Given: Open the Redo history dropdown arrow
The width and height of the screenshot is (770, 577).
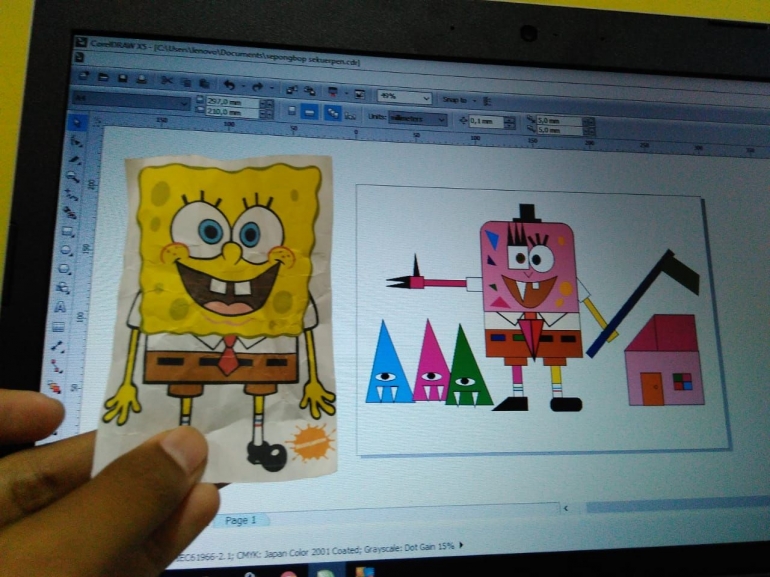Looking at the screenshot, I should click(x=272, y=87).
